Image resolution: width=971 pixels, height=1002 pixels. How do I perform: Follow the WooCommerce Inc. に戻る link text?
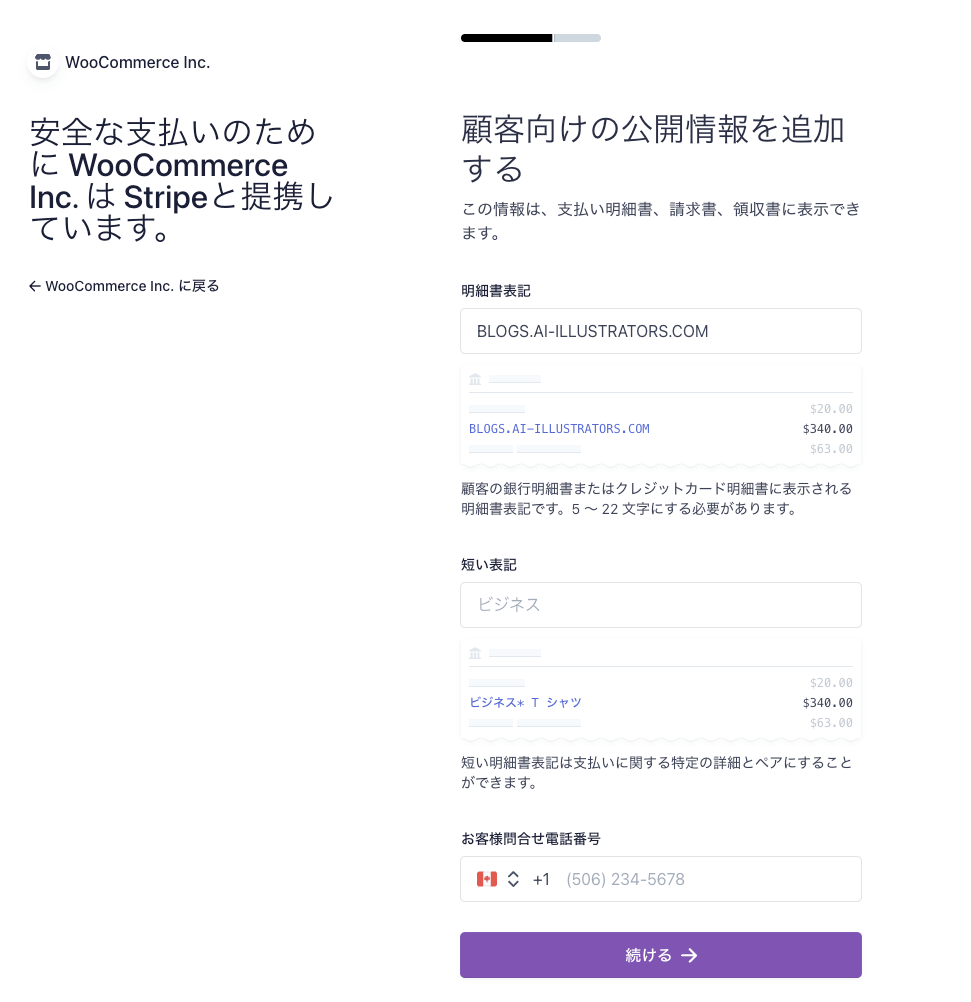point(132,286)
